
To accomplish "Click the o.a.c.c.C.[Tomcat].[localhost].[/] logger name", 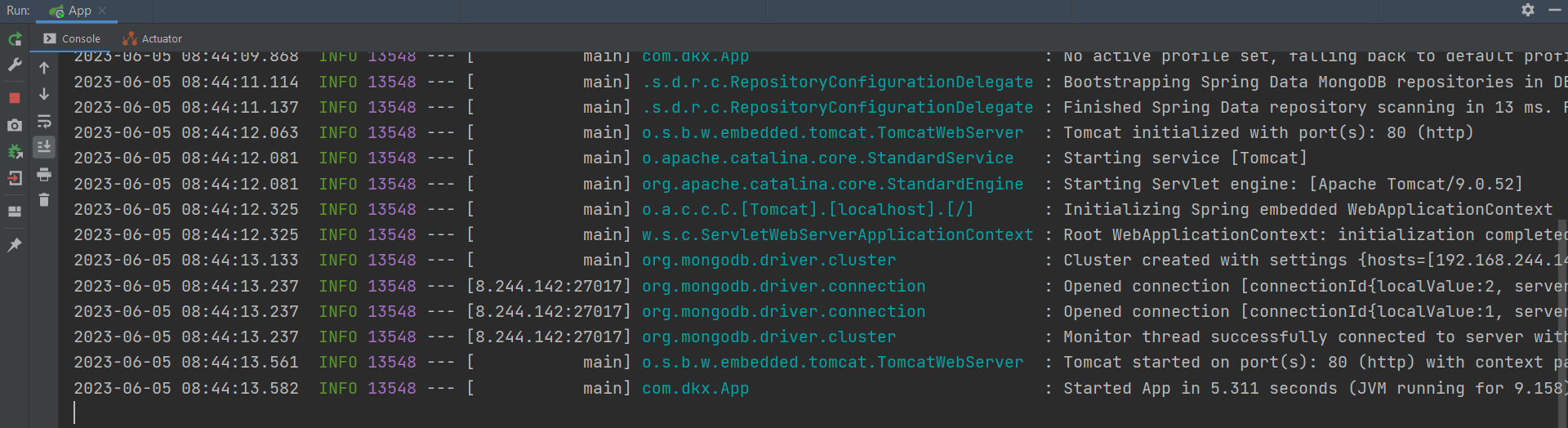I will pyautogui.click(x=808, y=209).
